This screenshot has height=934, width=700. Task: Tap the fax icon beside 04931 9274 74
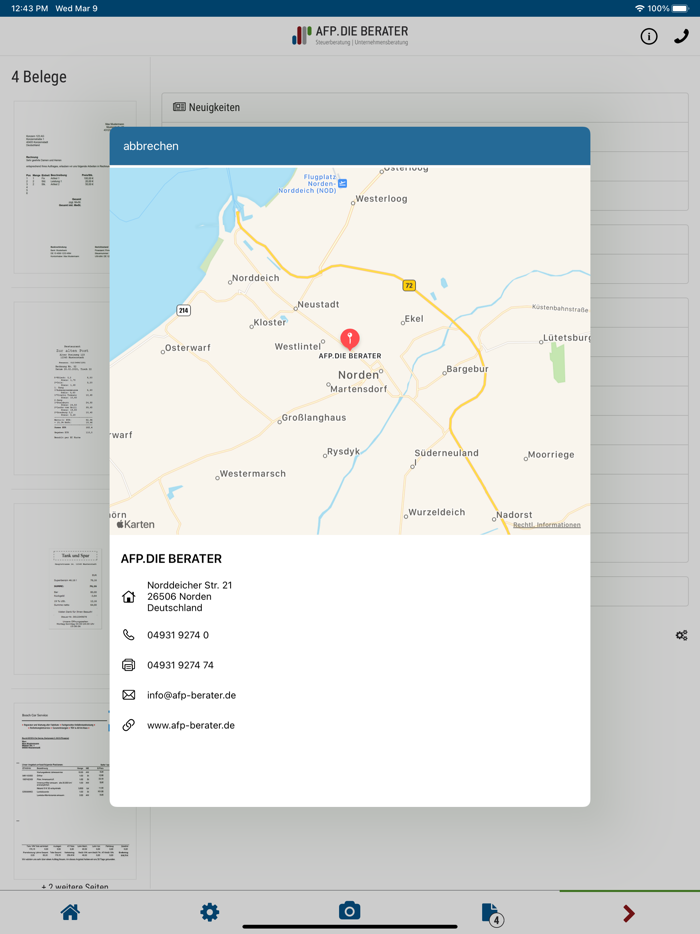(x=129, y=665)
